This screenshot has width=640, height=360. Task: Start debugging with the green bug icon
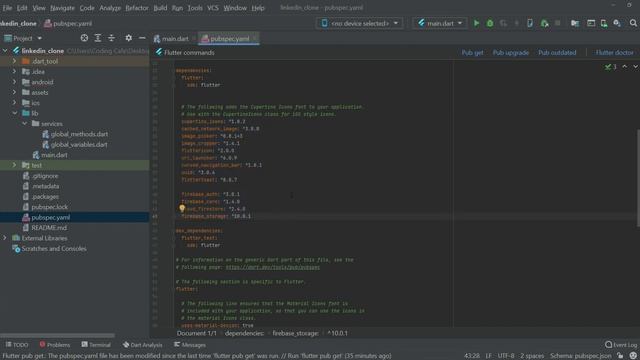pyautogui.click(x=490, y=23)
